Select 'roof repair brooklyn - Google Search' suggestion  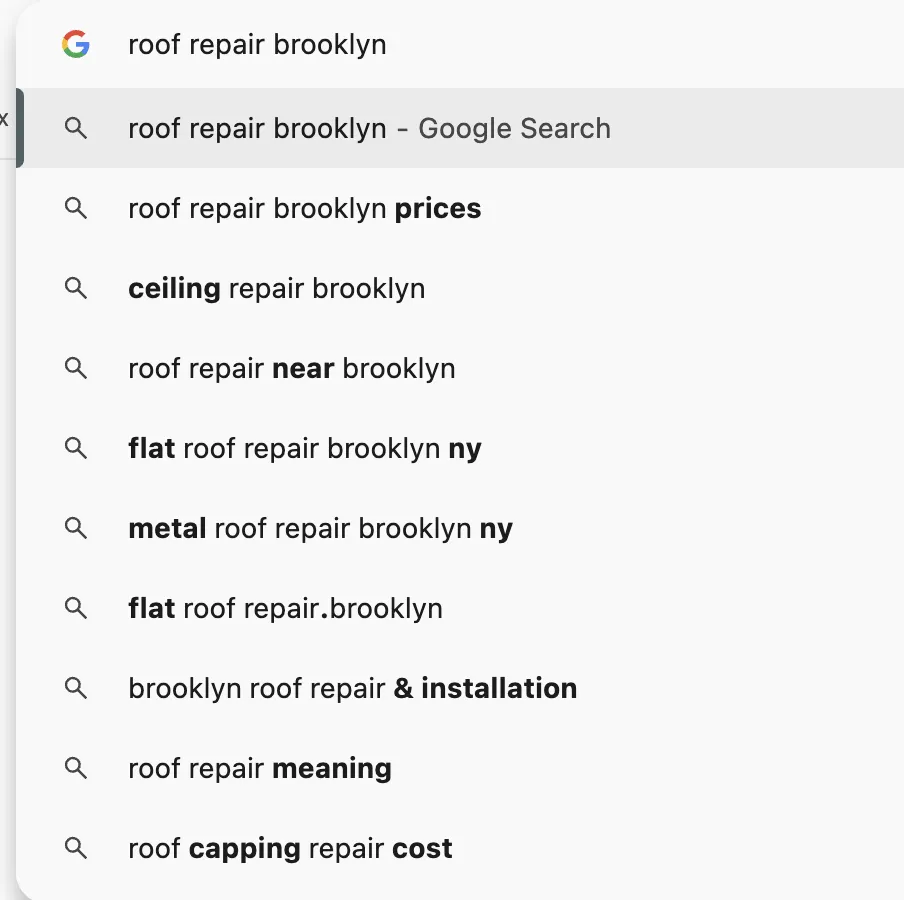click(x=369, y=128)
